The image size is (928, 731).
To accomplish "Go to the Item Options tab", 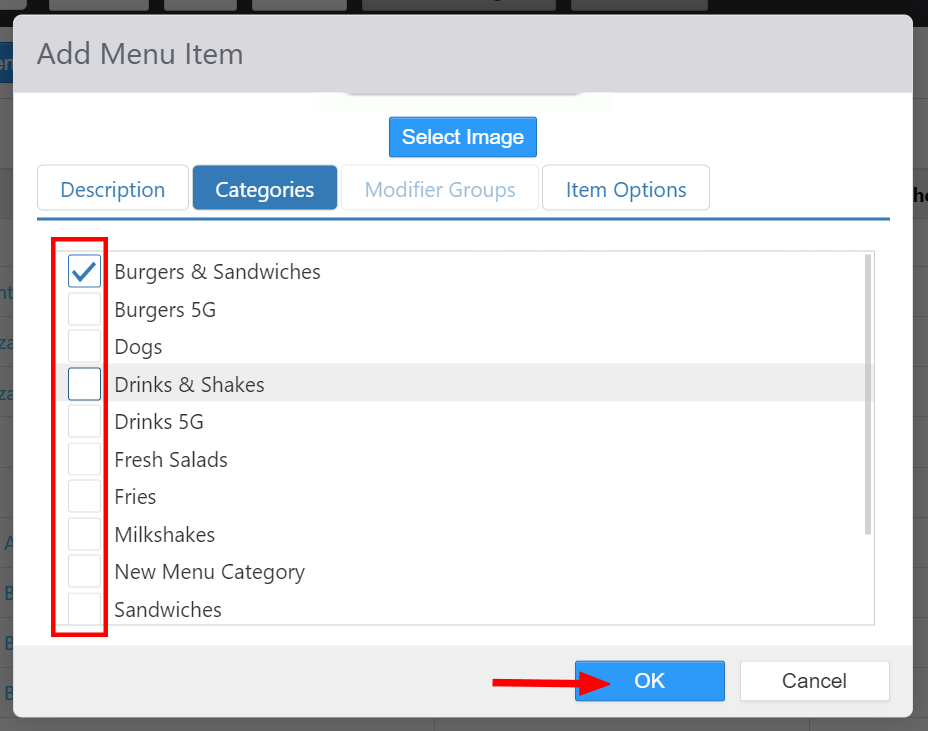I will tap(626, 189).
